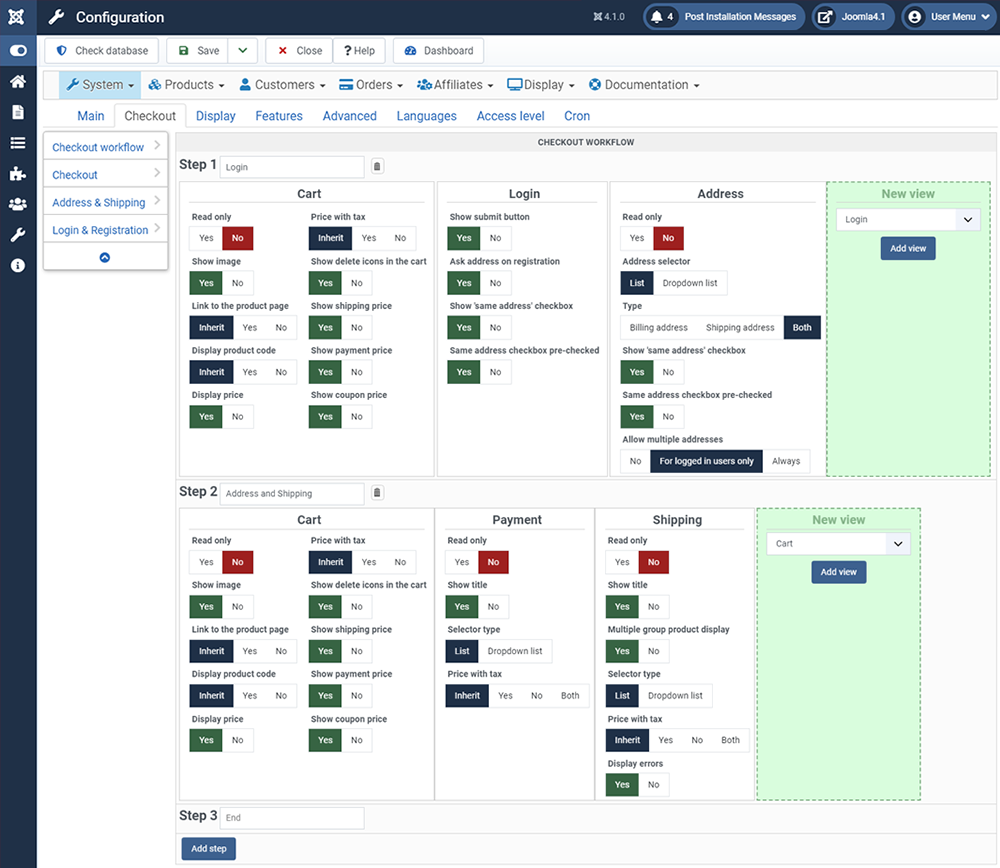Open the System wrench sidebar icon
This screenshot has width=1000, height=868.
[18, 235]
